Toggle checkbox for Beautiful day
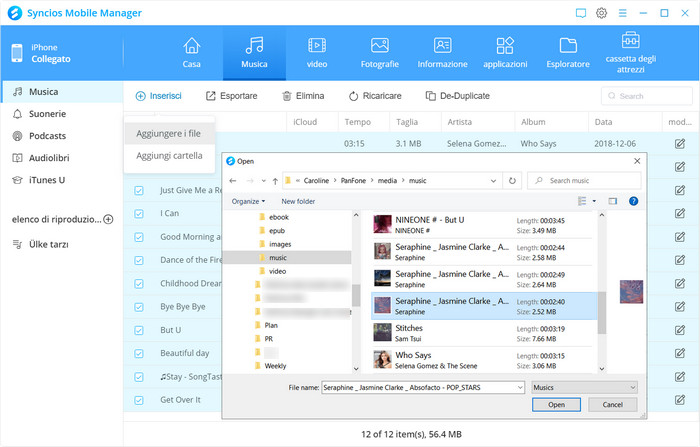This screenshot has height=447, width=700. [x=139, y=354]
